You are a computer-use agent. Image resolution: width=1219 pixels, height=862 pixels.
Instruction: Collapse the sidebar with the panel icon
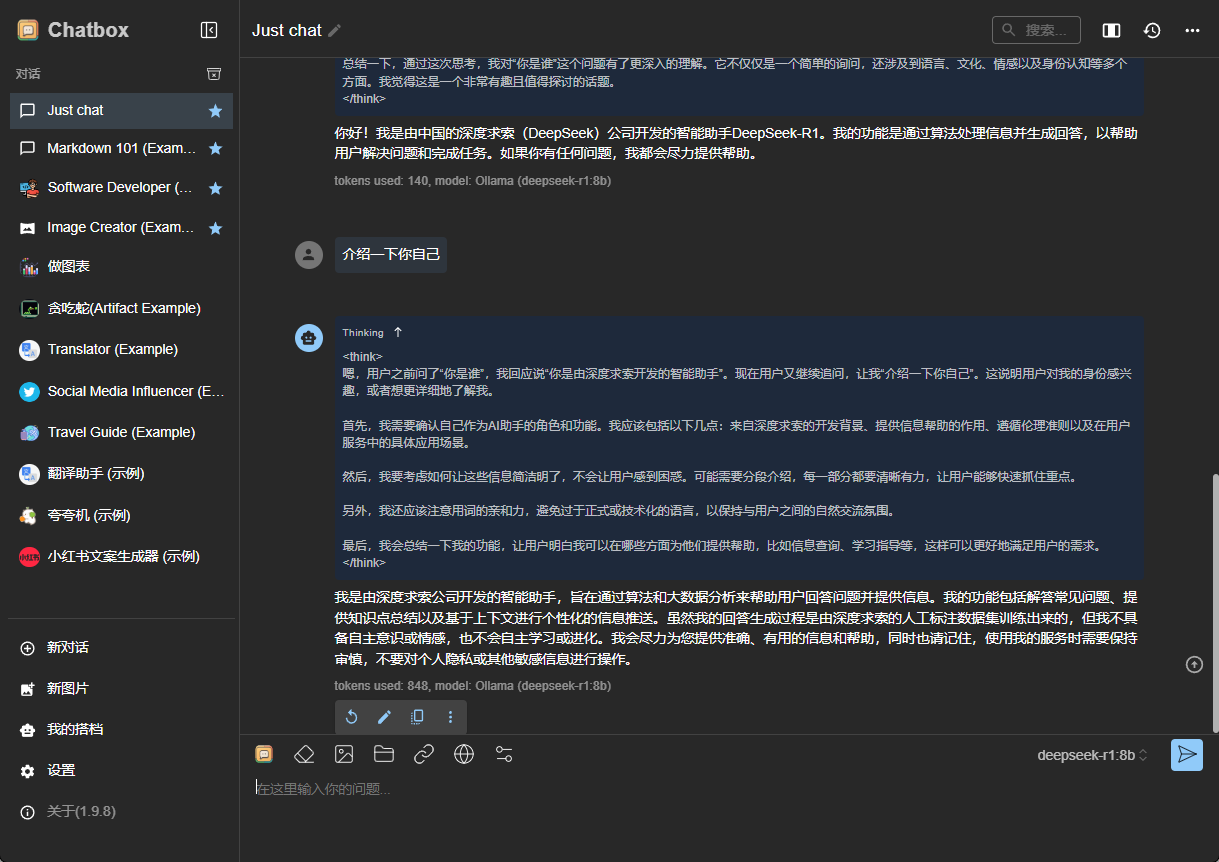(209, 30)
